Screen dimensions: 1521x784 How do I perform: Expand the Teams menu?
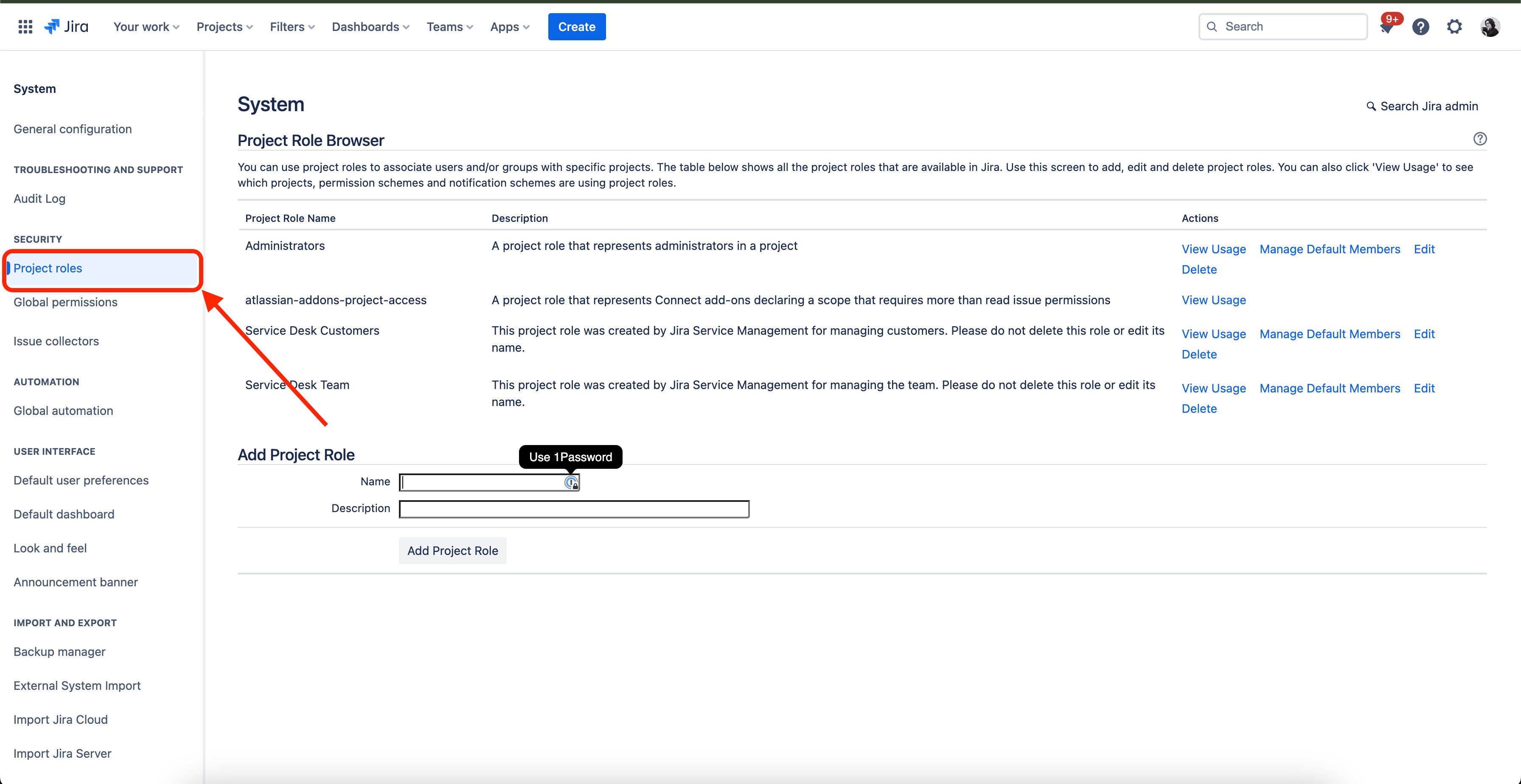click(450, 27)
